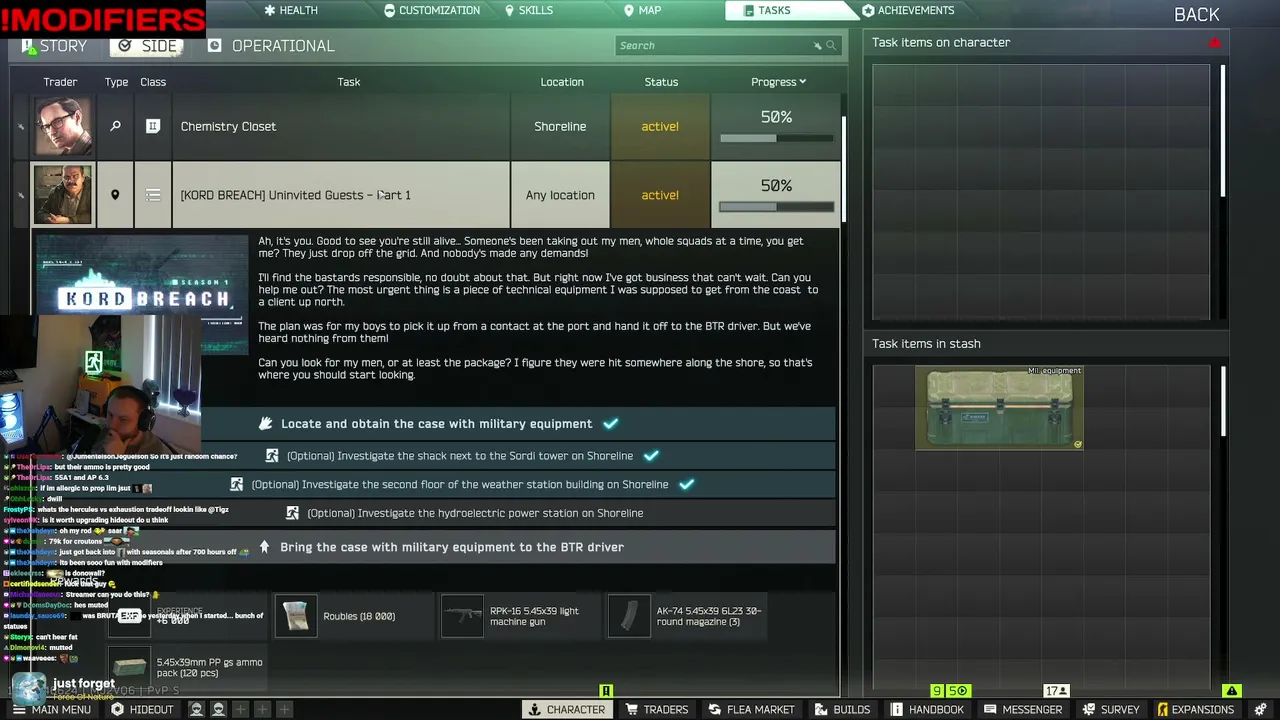The width and height of the screenshot is (1280, 720).
Task: Toggle the Side tasks filter
Action: (x=147, y=46)
